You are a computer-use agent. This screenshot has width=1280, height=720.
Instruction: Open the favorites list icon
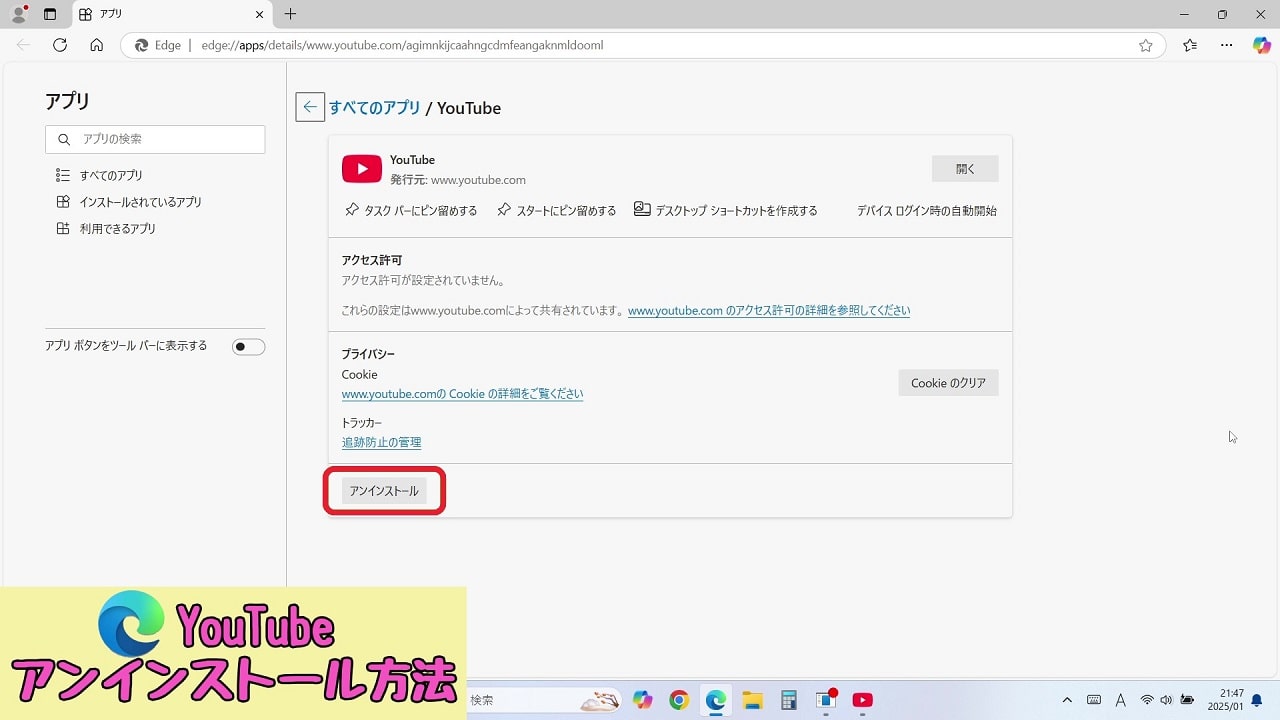tap(1190, 45)
